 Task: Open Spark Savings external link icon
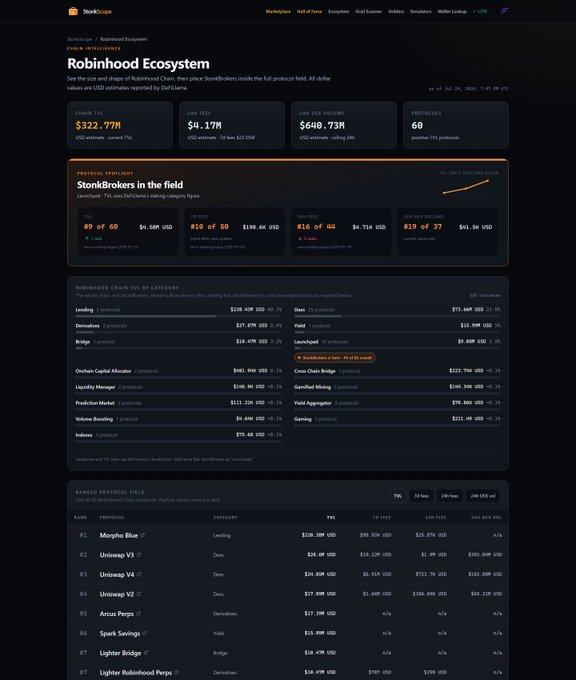pos(145,633)
